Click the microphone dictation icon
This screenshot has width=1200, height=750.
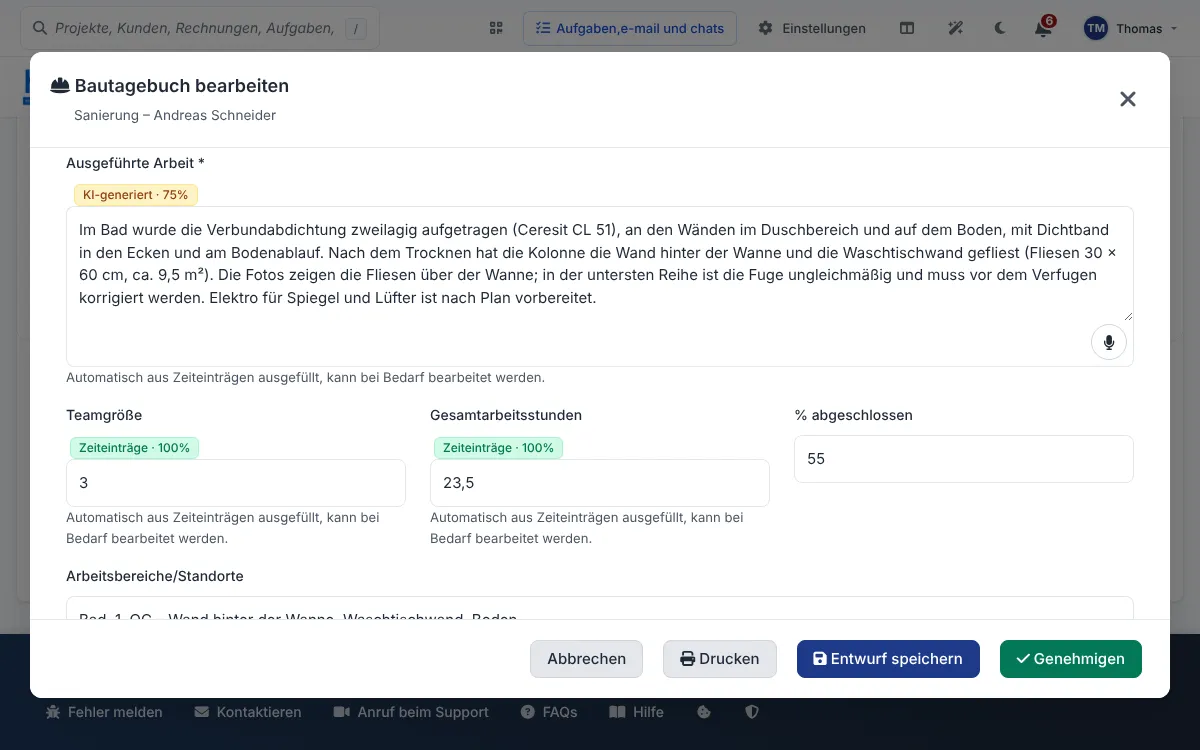coord(1108,342)
